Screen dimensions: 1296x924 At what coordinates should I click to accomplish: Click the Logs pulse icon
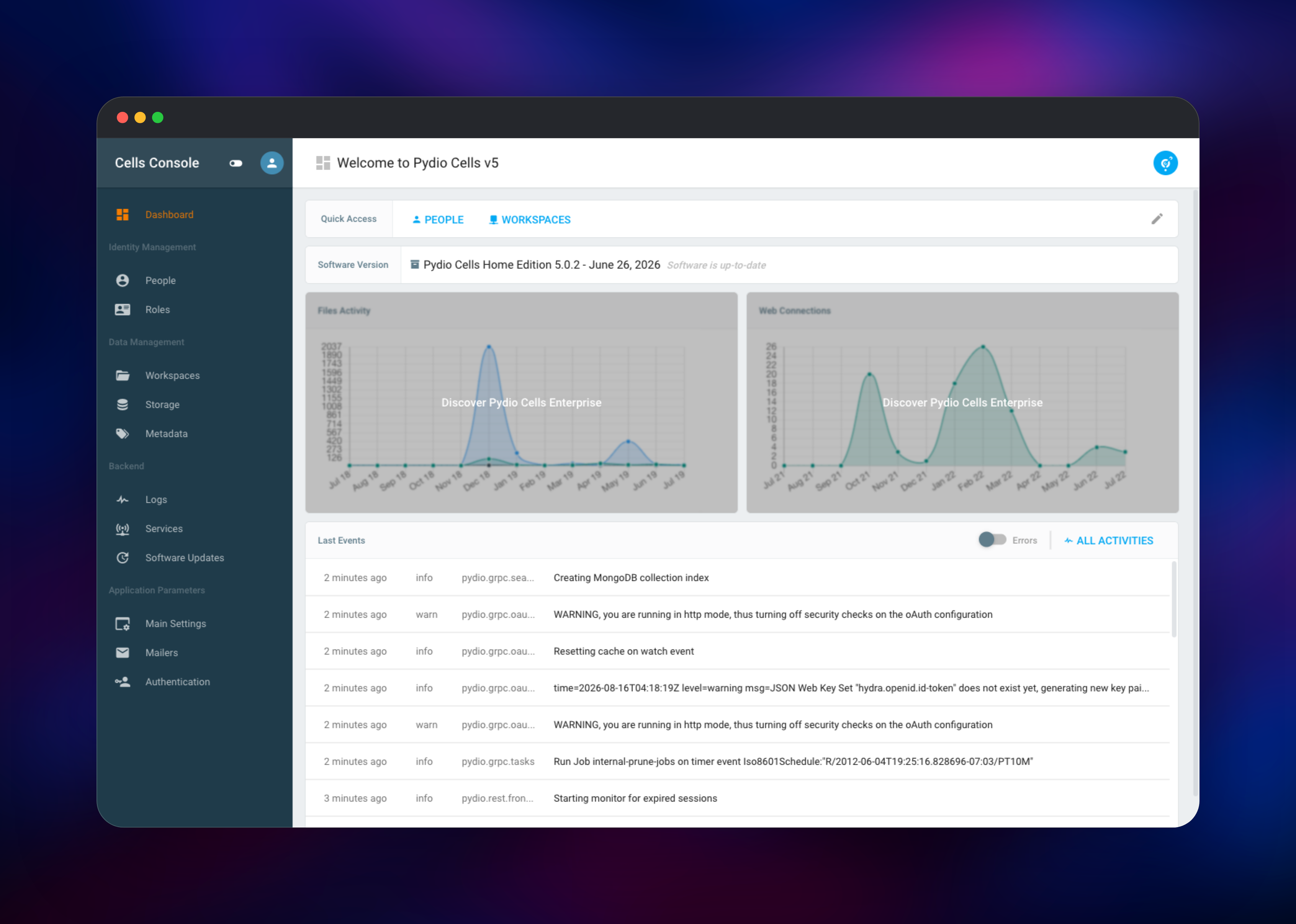point(122,500)
